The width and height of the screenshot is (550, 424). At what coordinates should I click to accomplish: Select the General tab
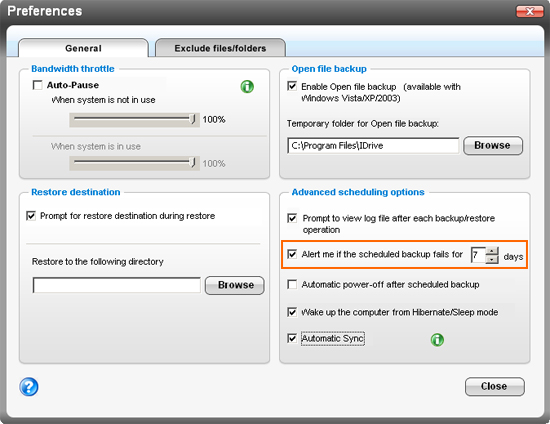[83, 48]
